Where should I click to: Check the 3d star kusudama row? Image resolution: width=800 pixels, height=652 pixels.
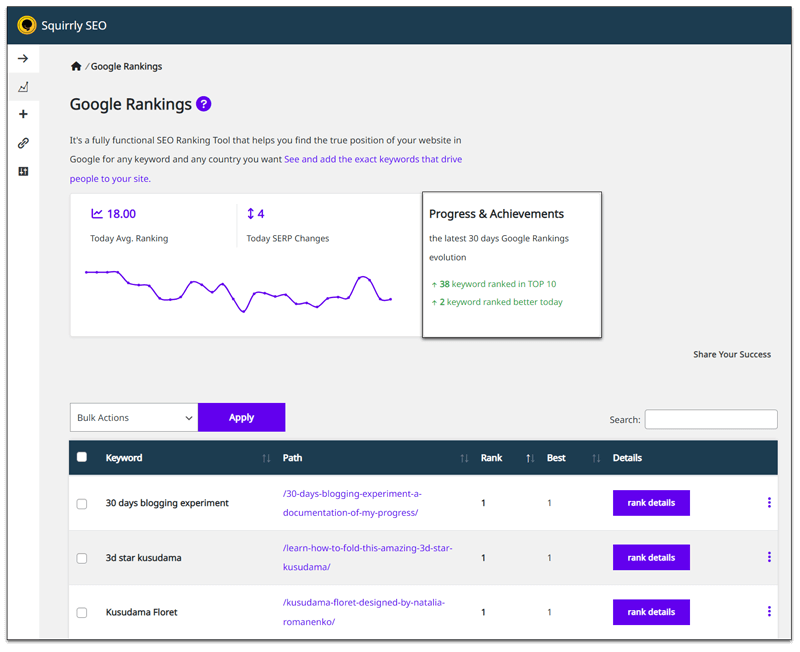82,558
